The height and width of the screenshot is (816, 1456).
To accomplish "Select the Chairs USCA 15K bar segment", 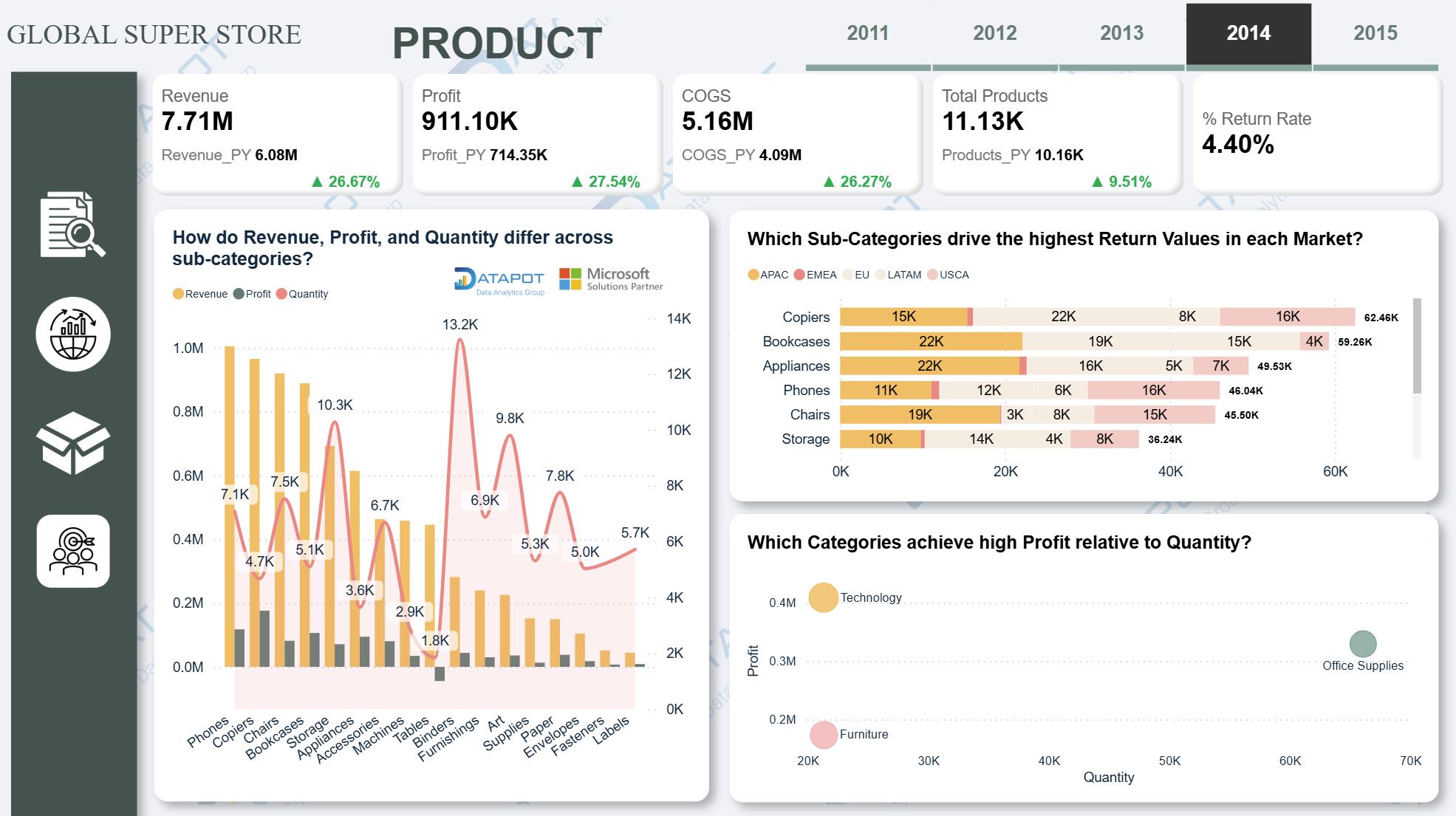I will pyautogui.click(x=1155, y=414).
